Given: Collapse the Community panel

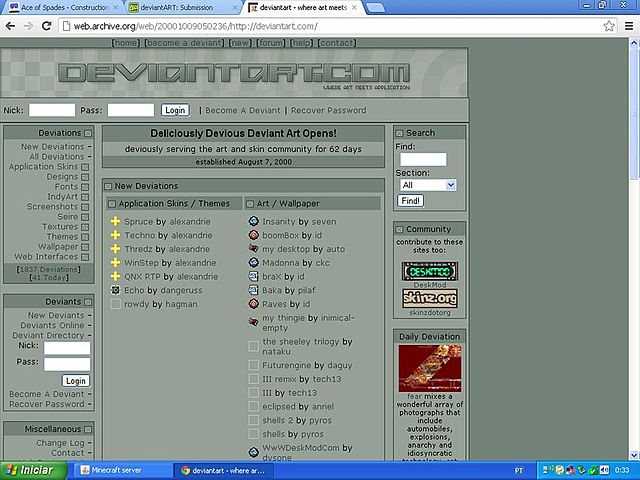Looking at the screenshot, I should pos(400,230).
